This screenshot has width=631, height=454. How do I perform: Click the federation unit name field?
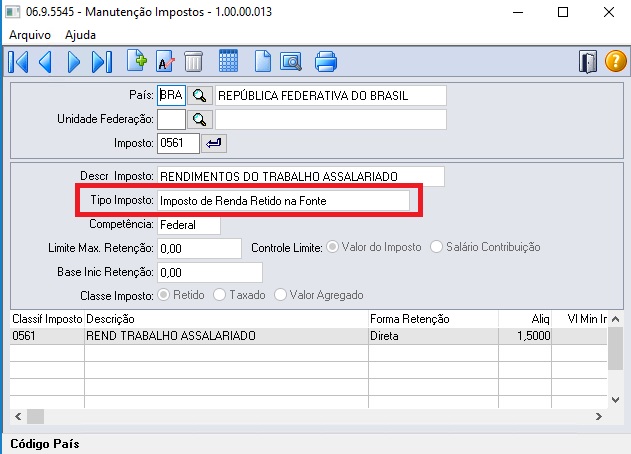331,120
